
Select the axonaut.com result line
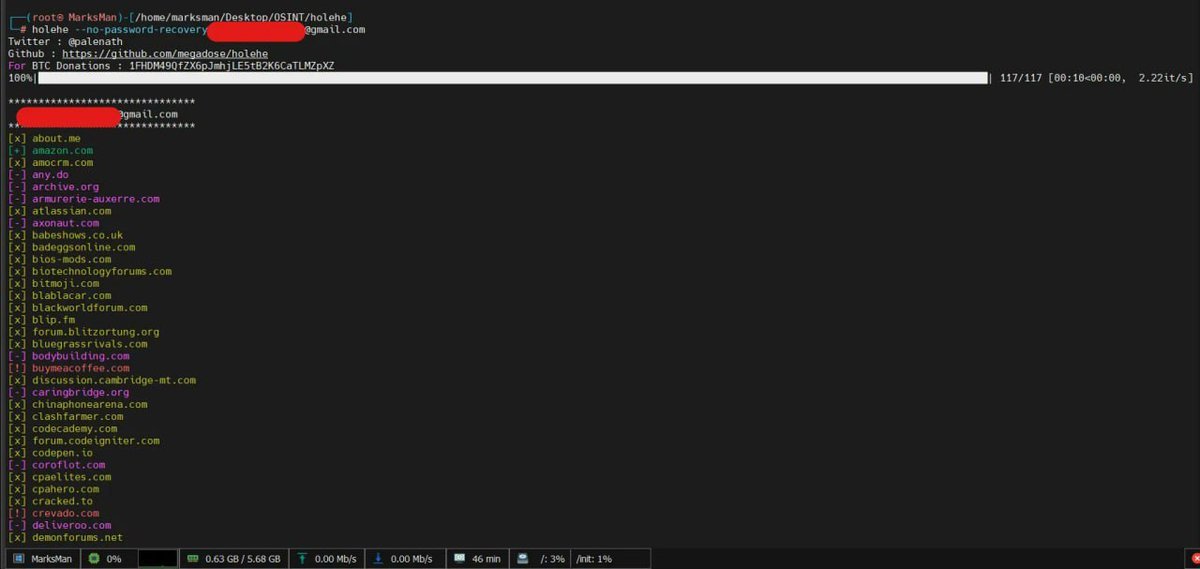click(x=53, y=223)
